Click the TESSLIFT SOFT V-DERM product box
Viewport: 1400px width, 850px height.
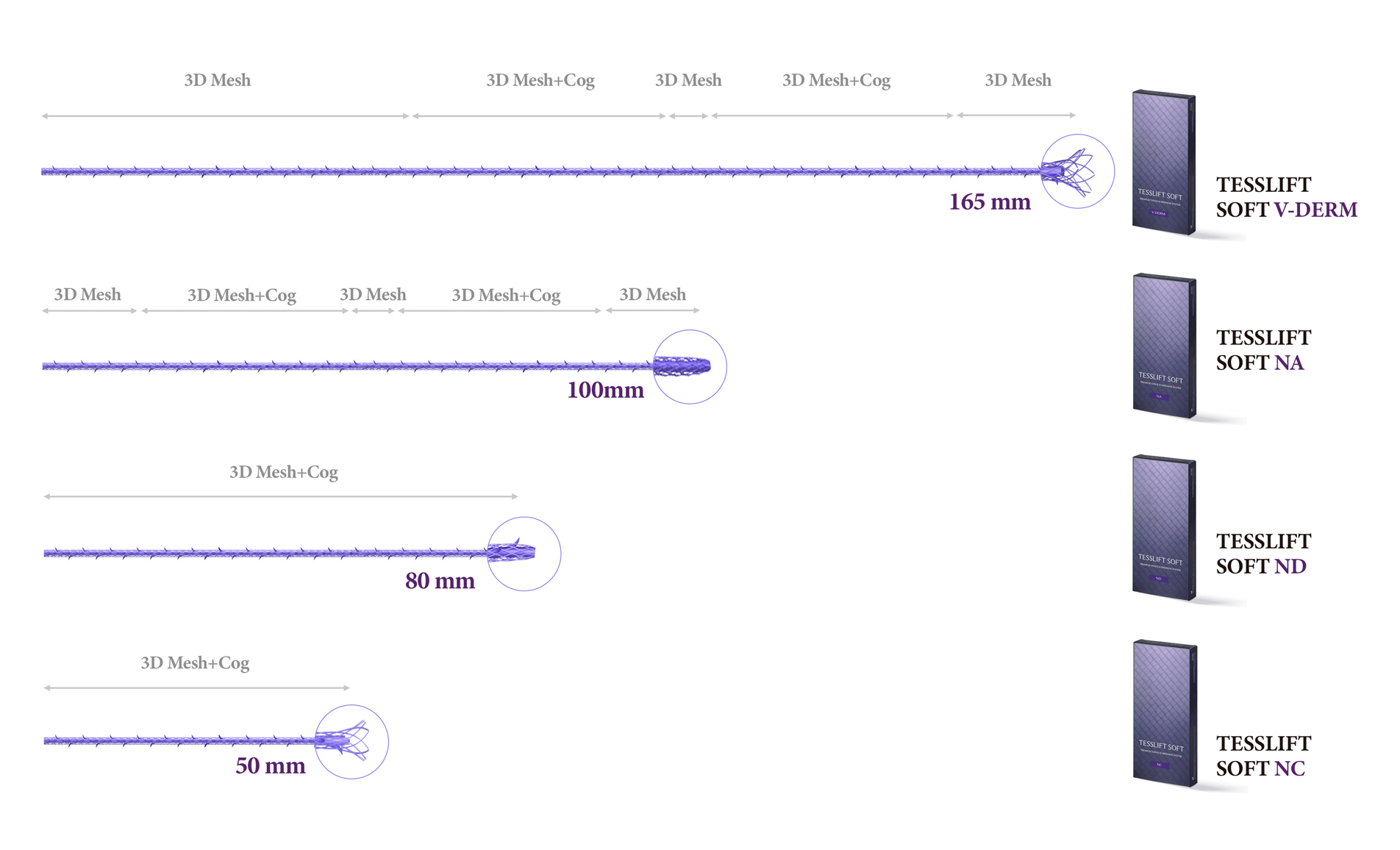point(1164,163)
